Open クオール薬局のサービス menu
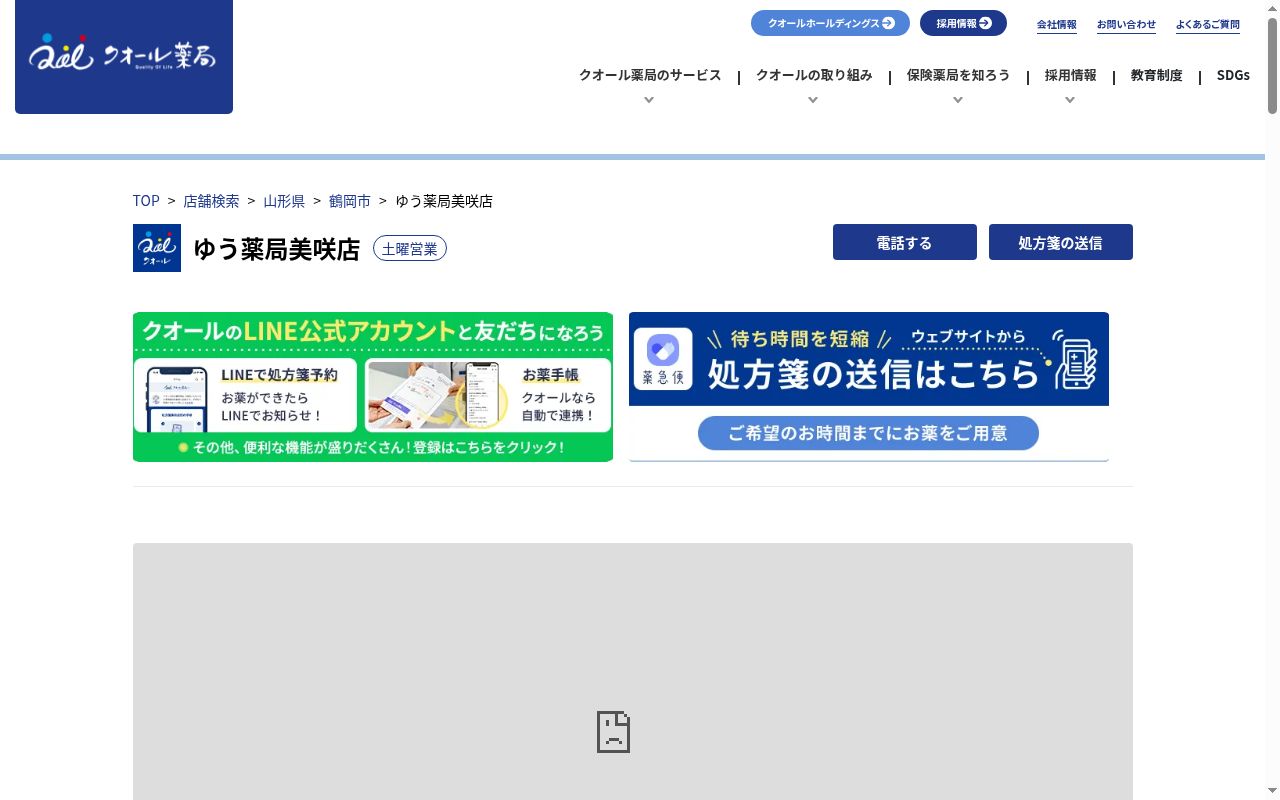 pos(650,75)
